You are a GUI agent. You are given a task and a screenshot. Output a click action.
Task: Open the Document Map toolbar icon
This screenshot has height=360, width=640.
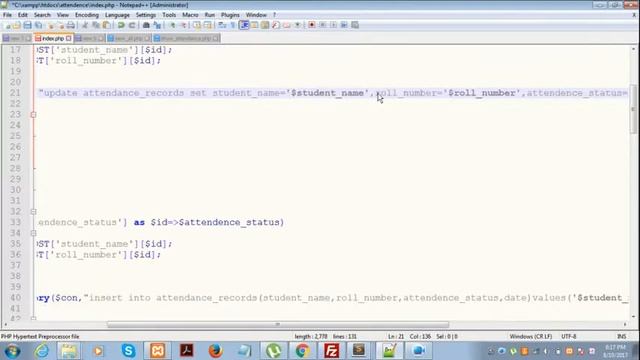pyautogui.click(x=265, y=25)
